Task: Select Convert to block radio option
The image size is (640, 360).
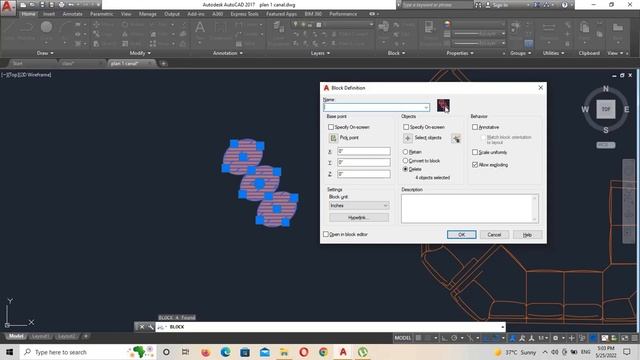Action: click(x=405, y=161)
